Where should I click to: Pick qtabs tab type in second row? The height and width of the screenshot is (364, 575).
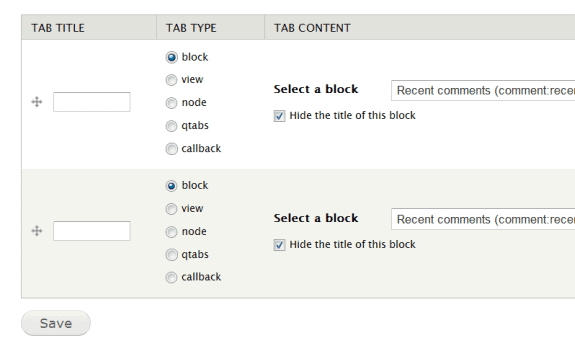click(171, 255)
